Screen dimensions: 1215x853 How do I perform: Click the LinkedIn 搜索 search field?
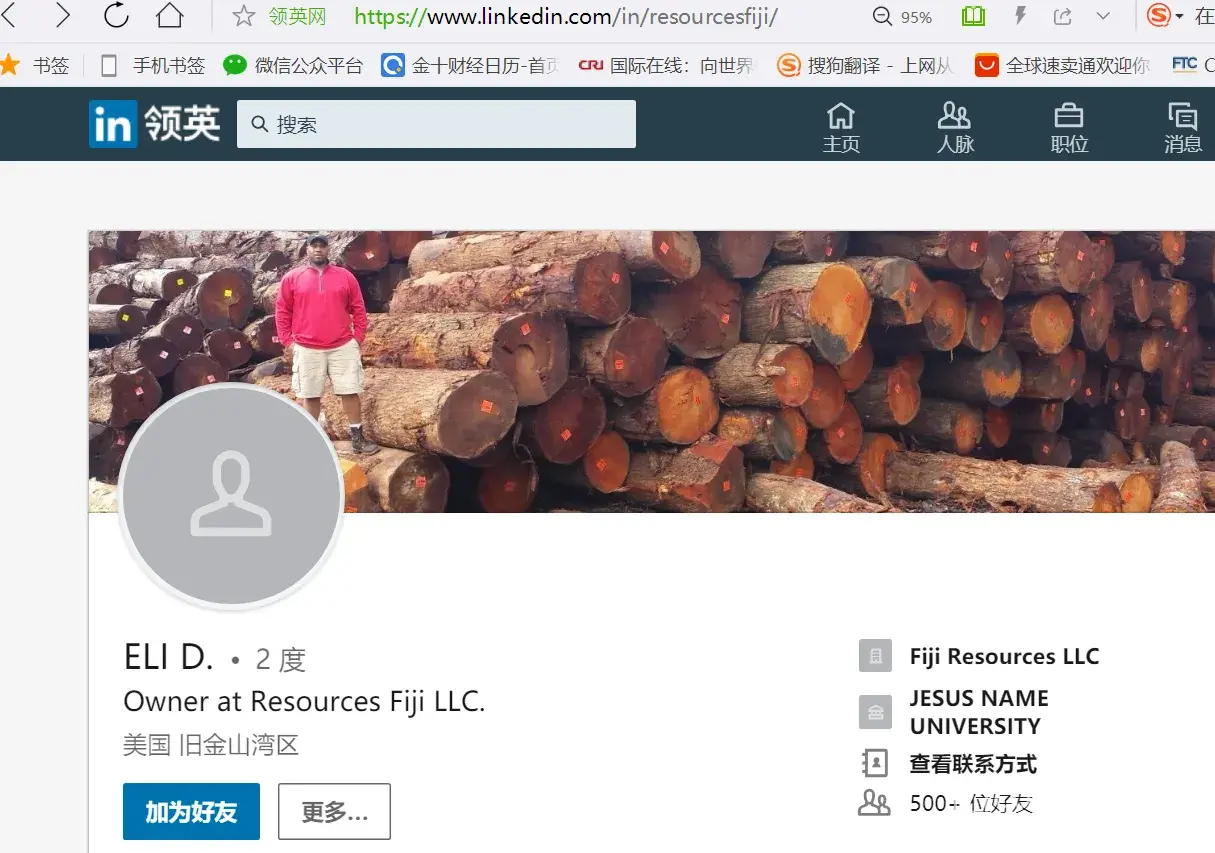pyautogui.click(x=436, y=124)
